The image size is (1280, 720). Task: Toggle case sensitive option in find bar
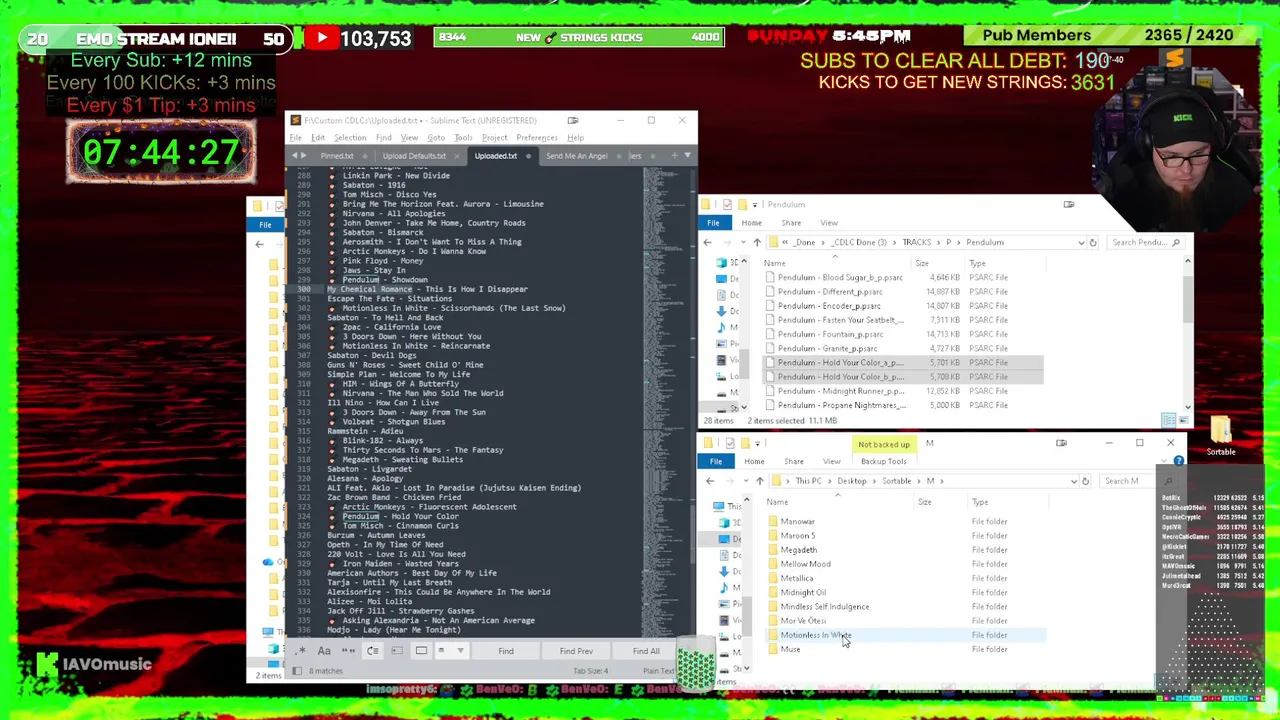click(324, 651)
